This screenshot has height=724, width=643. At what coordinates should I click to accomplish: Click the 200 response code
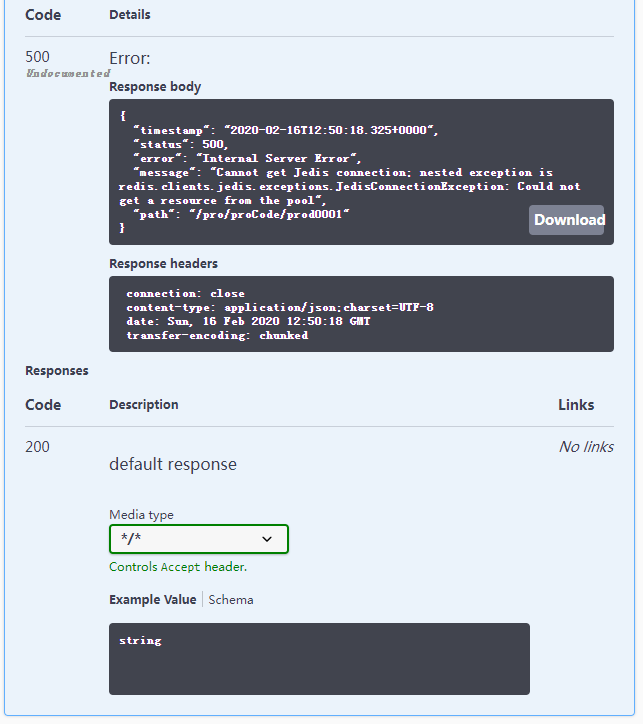click(x=37, y=446)
